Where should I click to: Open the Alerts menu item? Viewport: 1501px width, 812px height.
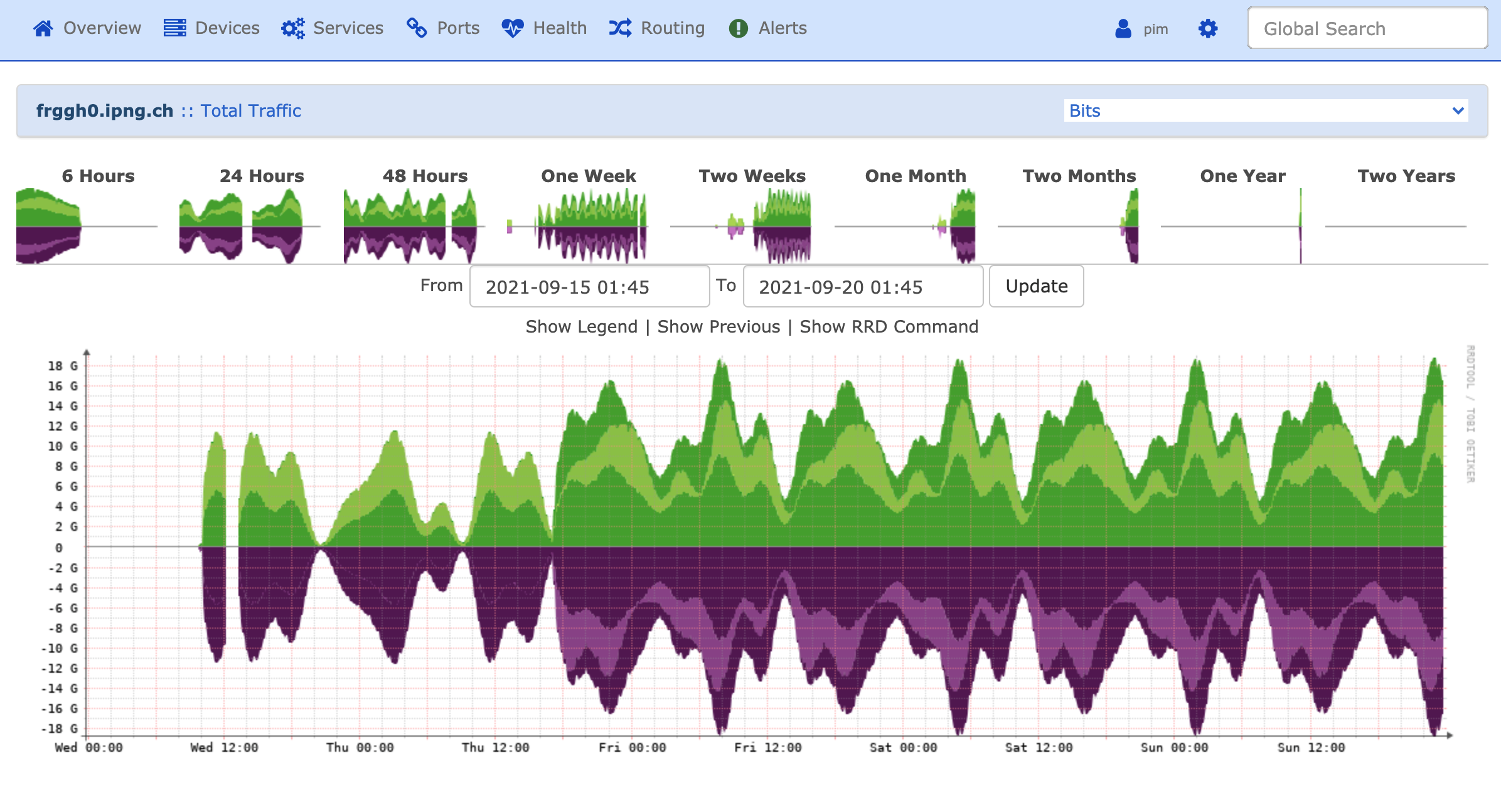point(782,28)
